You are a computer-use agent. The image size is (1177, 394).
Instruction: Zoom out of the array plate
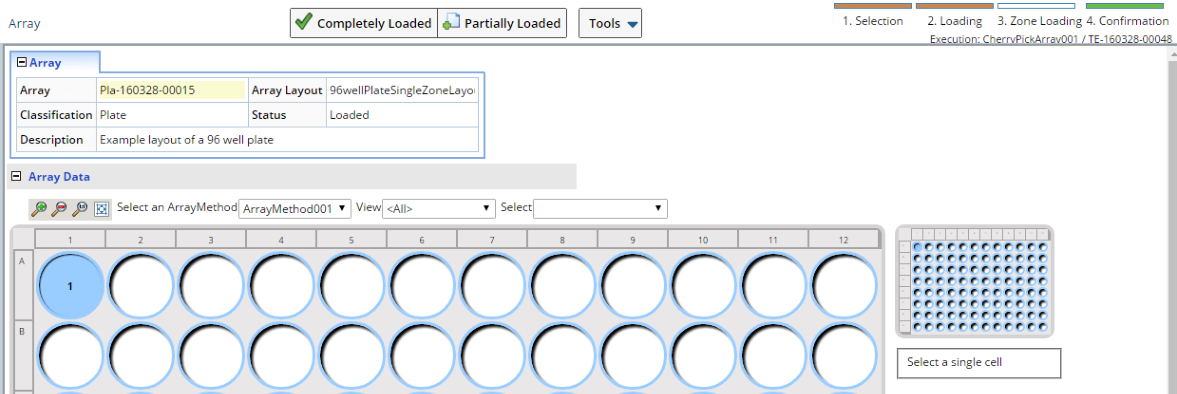(60, 209)
